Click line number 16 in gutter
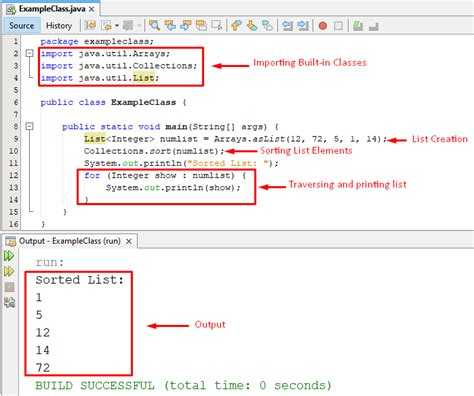The width and height of the screenshot is (474, 396). (13, 224)
